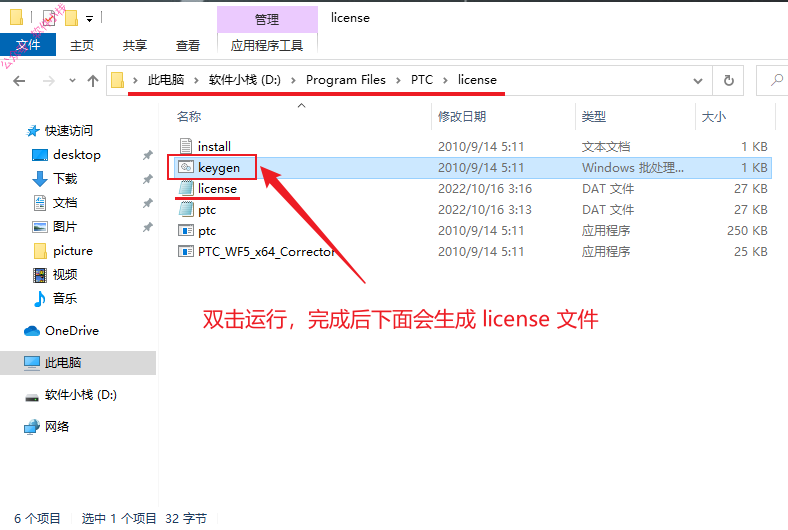
Task: Click the license breadcrumb at path end
Action: 477,80
